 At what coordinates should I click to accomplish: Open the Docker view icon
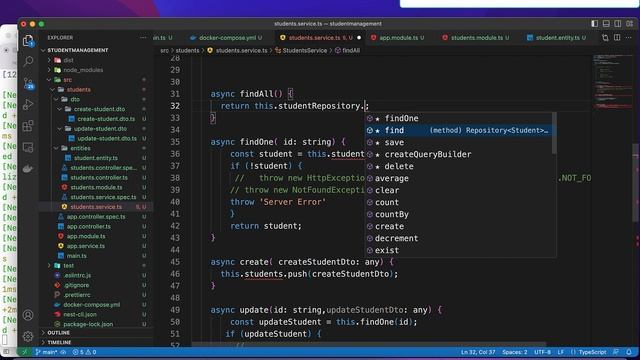(28, 169)
